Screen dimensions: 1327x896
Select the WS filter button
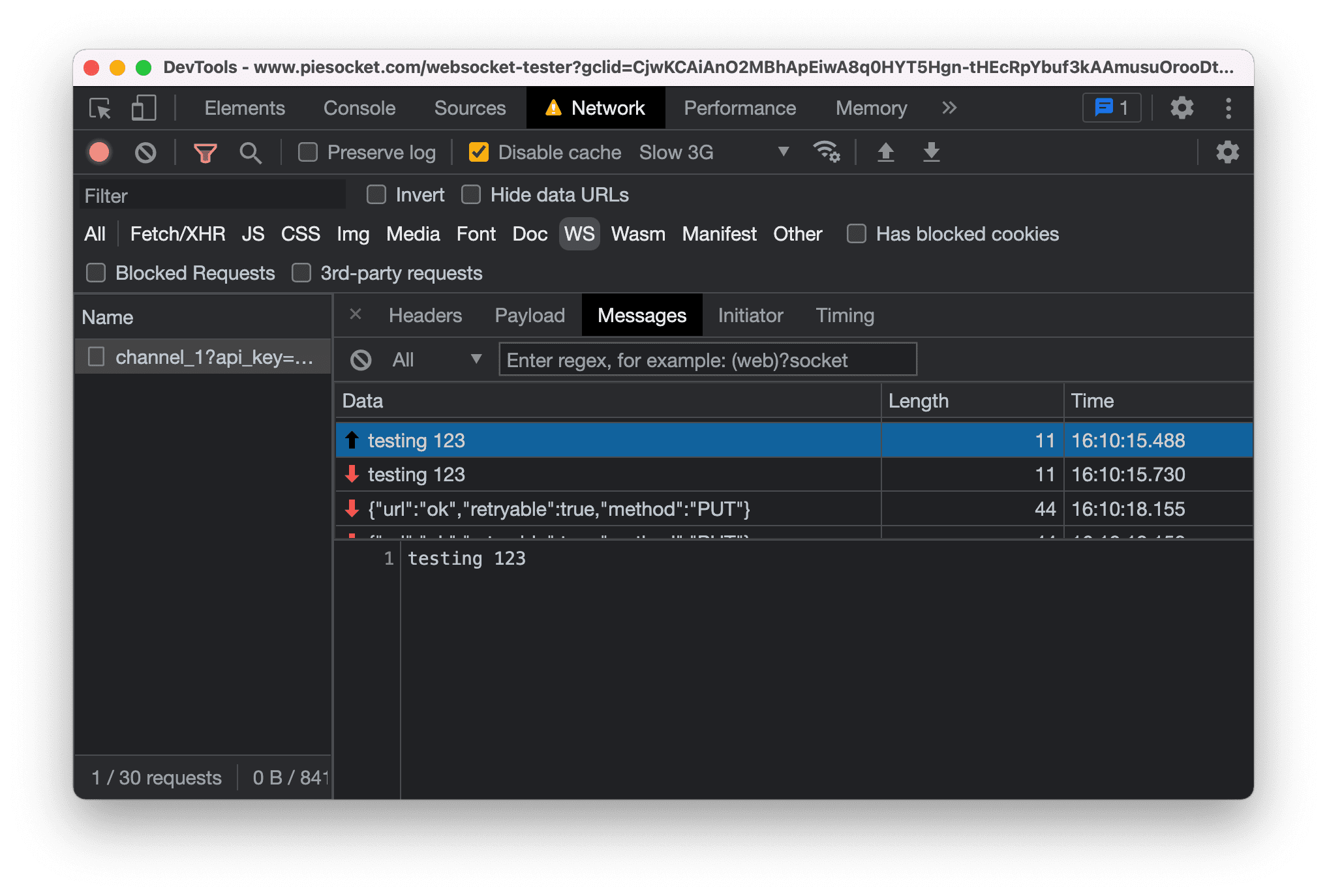578,234
